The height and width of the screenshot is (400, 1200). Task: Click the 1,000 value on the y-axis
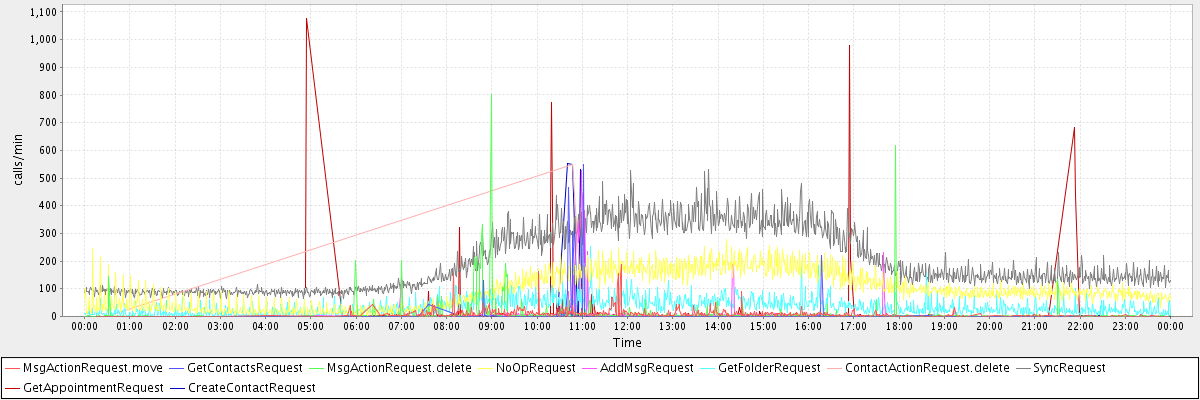[x=43, y=39]
